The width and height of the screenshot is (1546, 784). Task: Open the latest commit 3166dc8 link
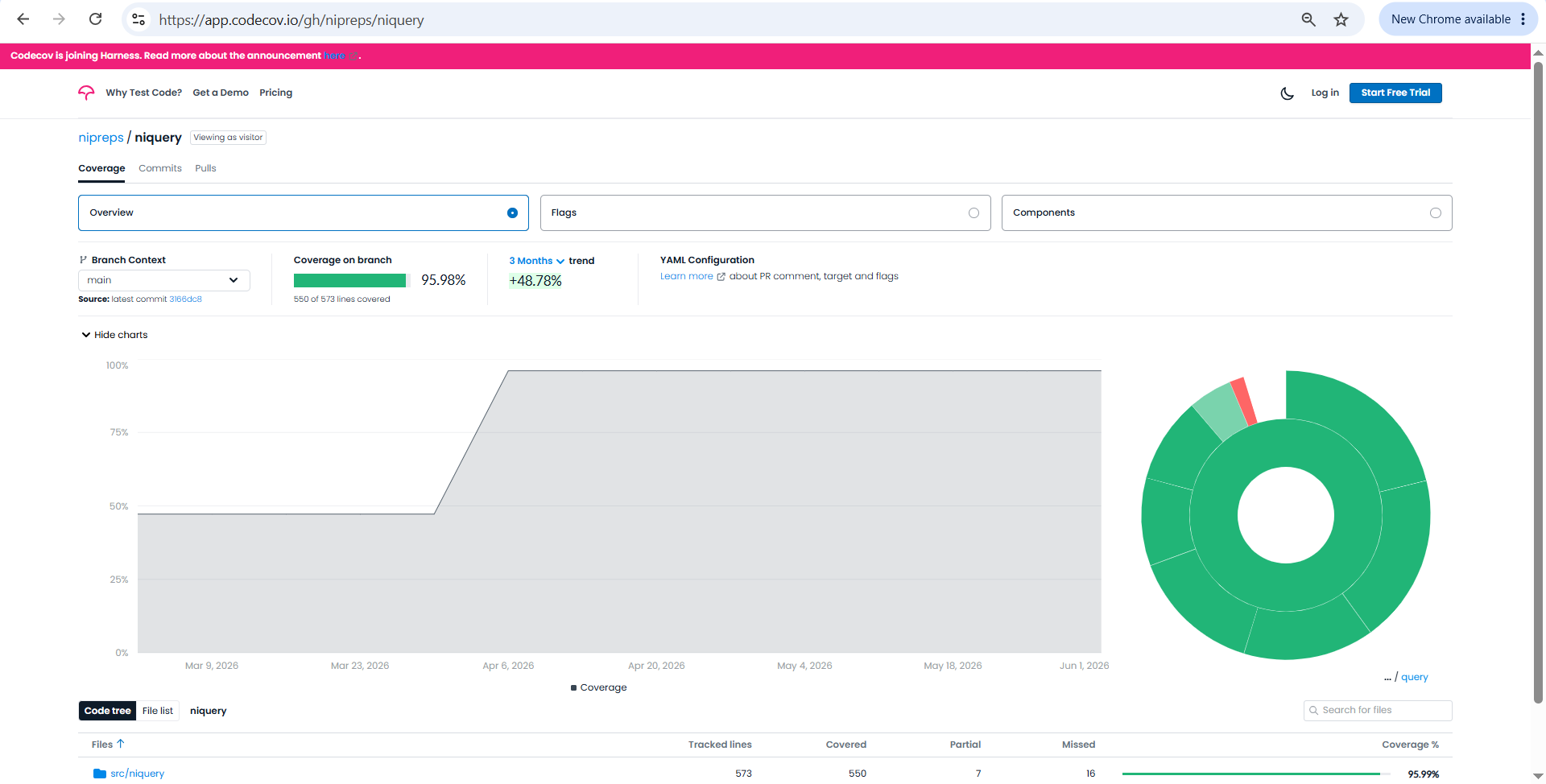pos(185,299)
